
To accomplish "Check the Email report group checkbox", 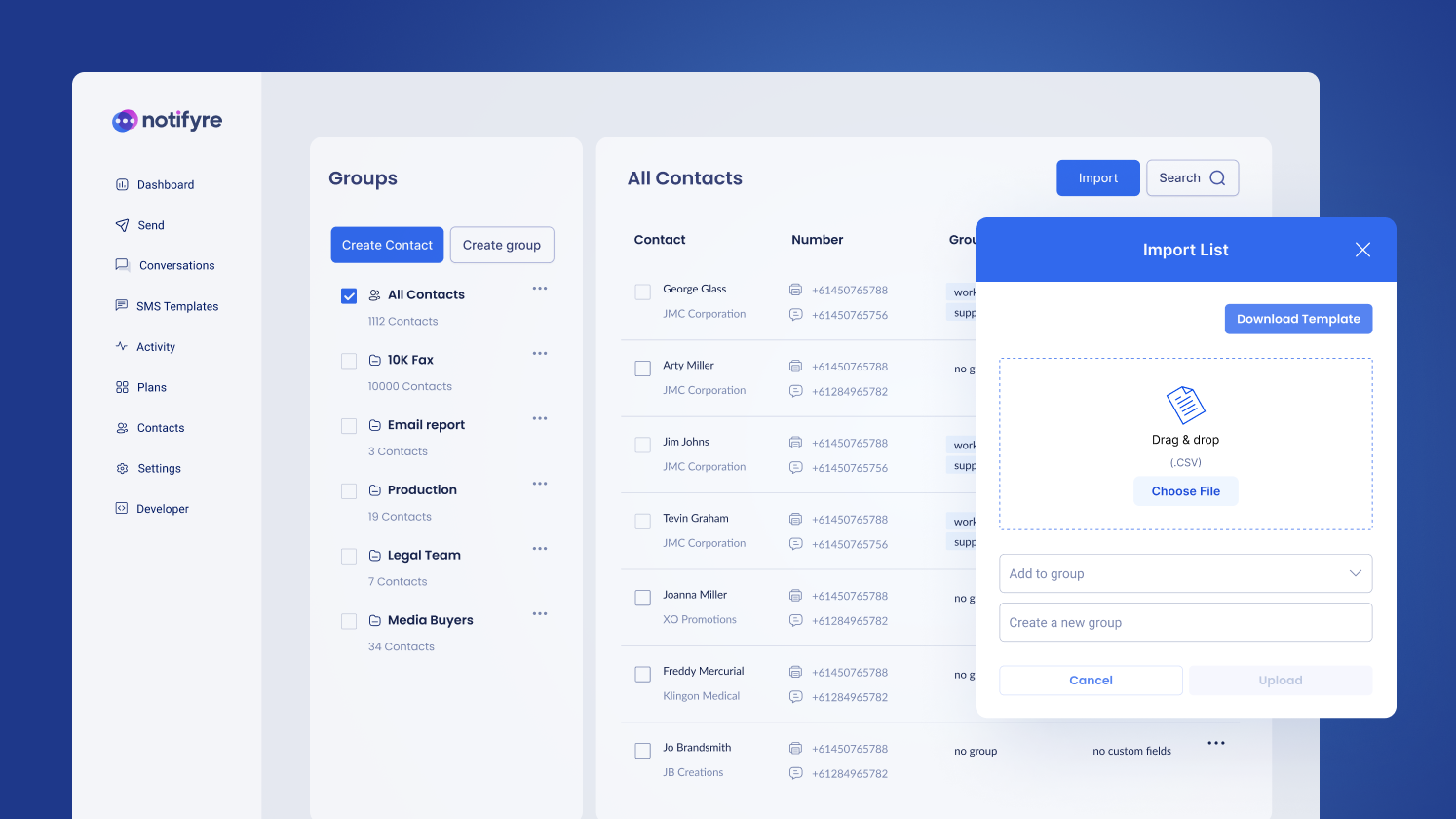I will [x=349, y=426].
